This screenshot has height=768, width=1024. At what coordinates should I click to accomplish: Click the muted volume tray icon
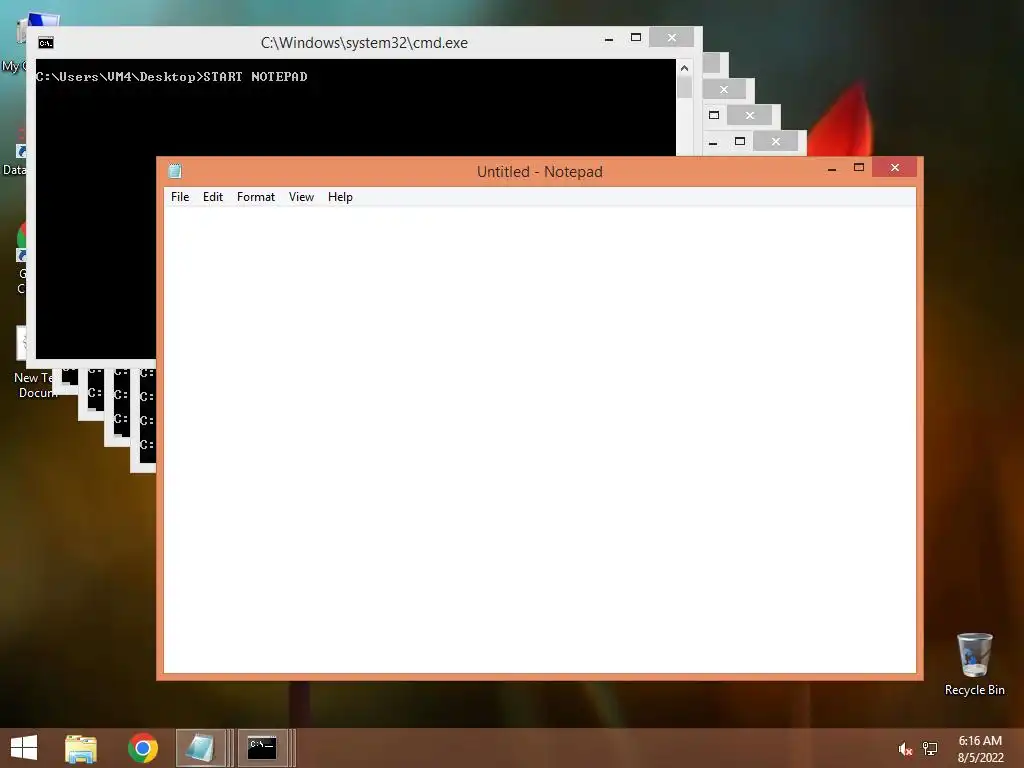tap(904, 749)
